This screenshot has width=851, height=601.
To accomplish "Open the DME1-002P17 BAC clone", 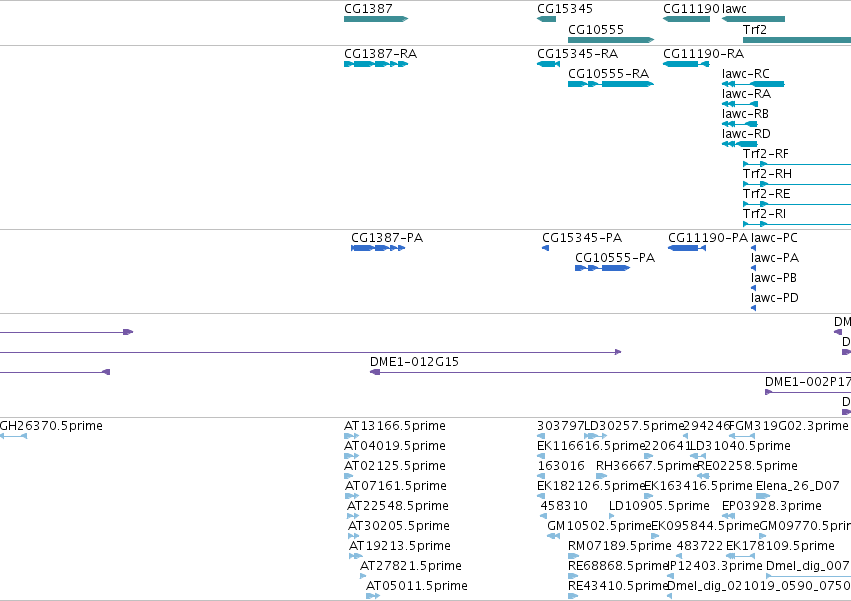I will point(808,392).
